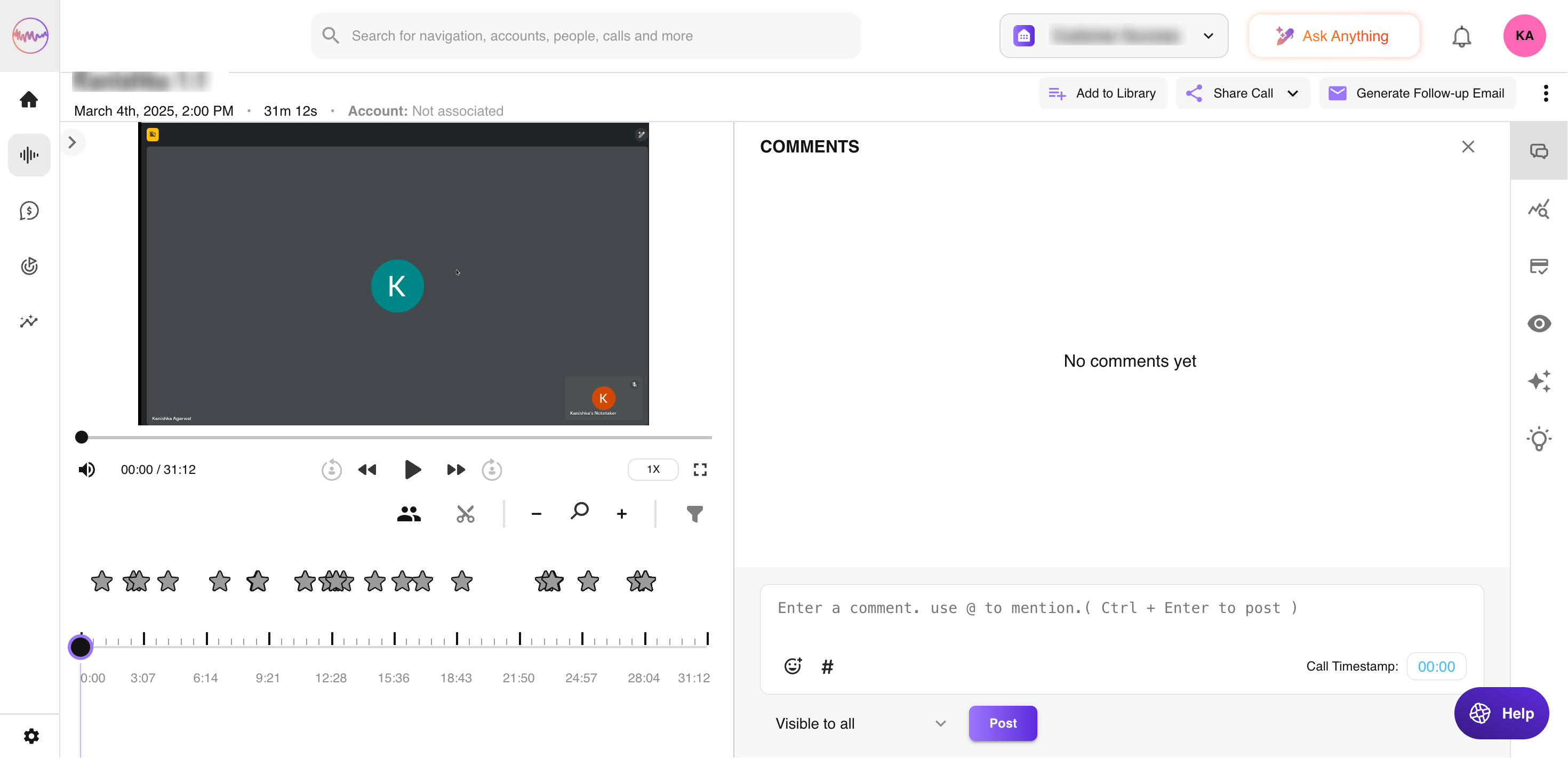Open the three-dot more options menu
1568x758 pixels.
tap(1546, 94)
